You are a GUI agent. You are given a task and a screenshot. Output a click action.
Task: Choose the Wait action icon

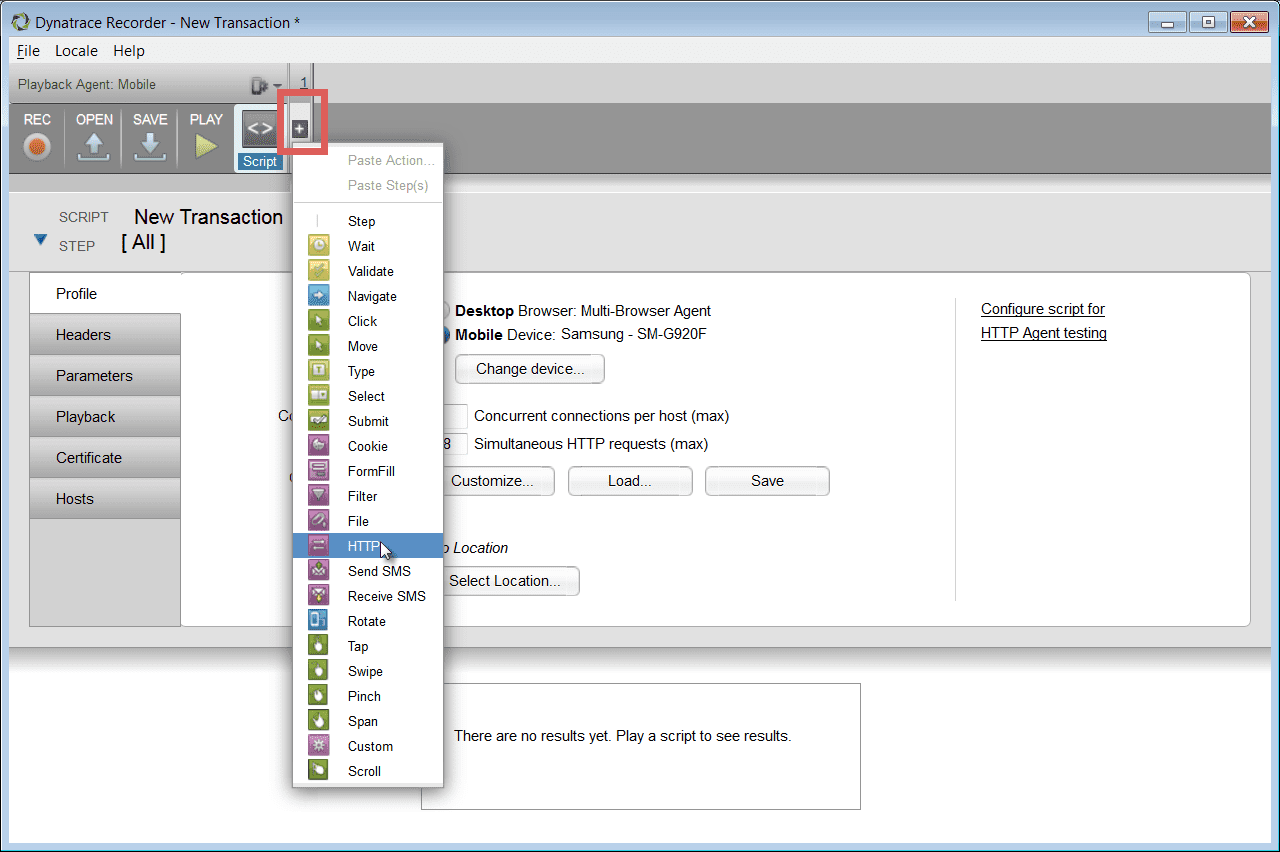(x=318, y=246)
